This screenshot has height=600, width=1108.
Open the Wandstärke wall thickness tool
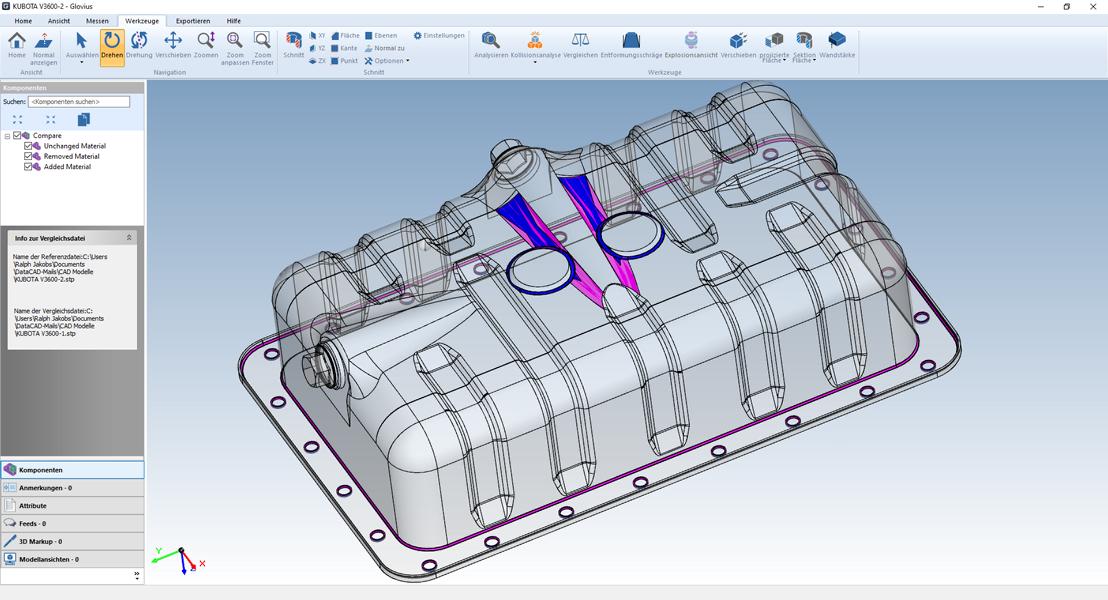837,46
